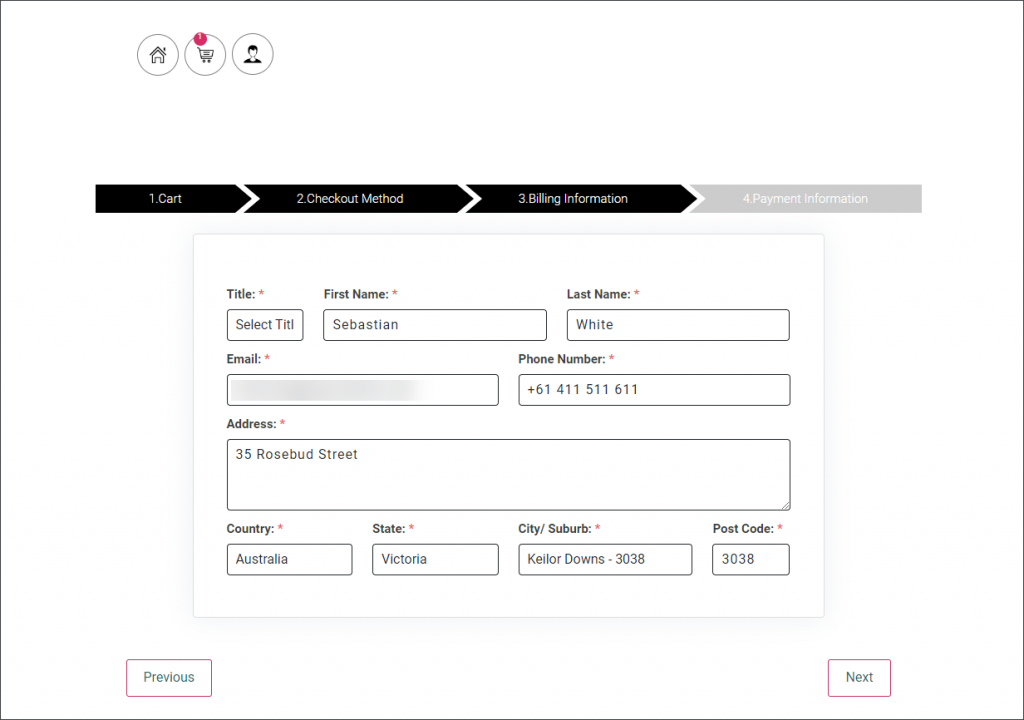1024x720 pixels.
Task: Select the 3.Billing Information step
Action: pos(573,199)
